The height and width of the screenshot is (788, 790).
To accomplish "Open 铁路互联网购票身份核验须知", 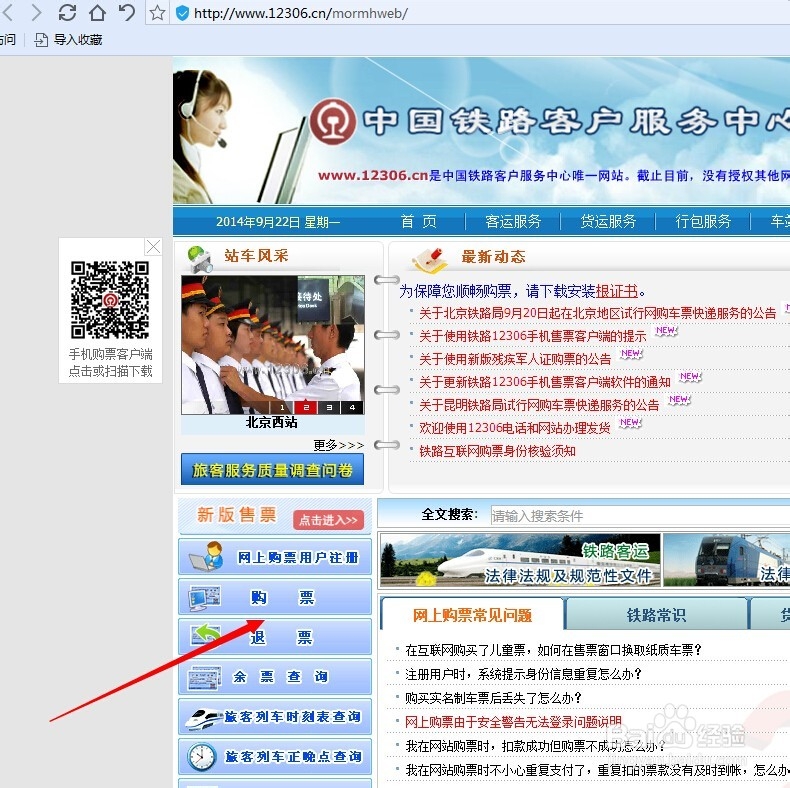I will 497,451.
